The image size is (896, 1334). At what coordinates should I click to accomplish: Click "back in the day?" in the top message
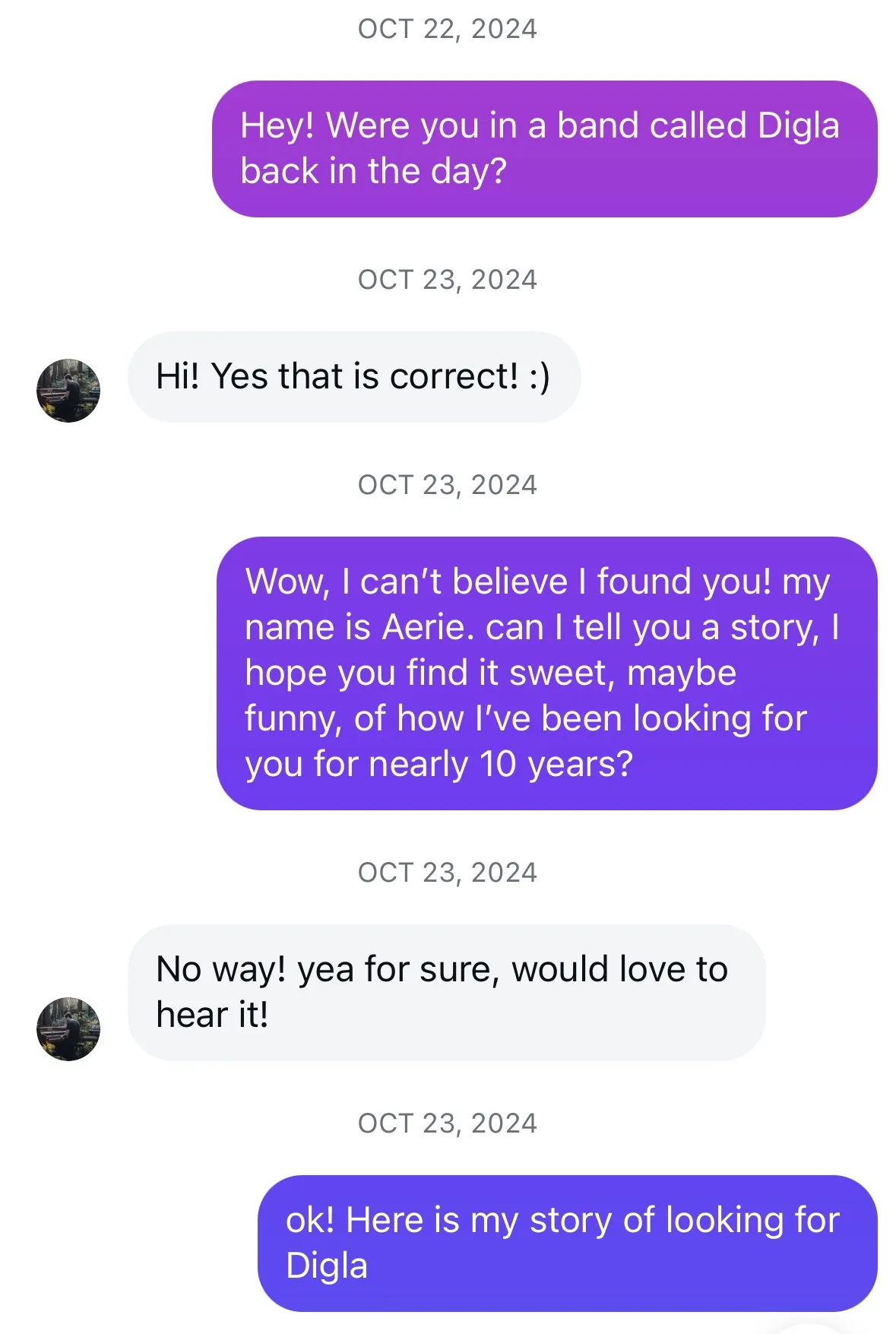[x=373, y=172]
